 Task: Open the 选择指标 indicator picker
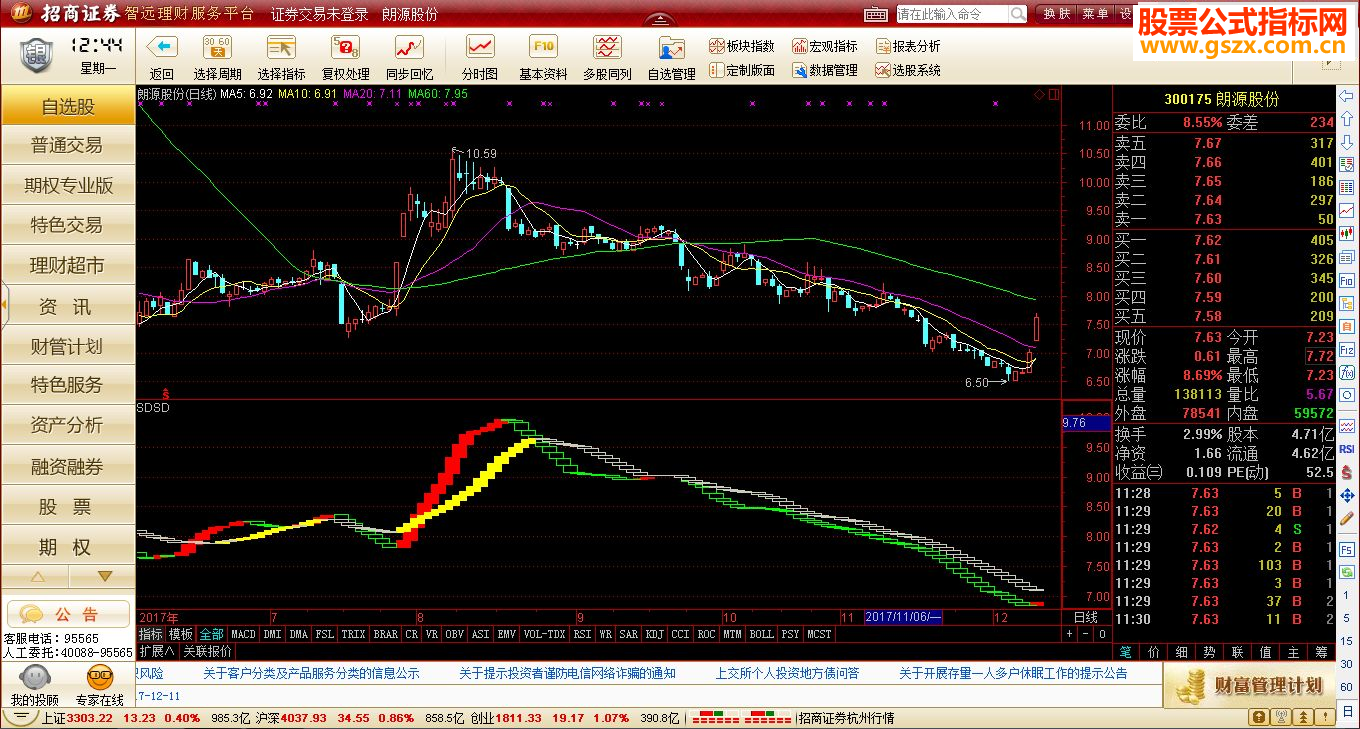coord(281,47)
